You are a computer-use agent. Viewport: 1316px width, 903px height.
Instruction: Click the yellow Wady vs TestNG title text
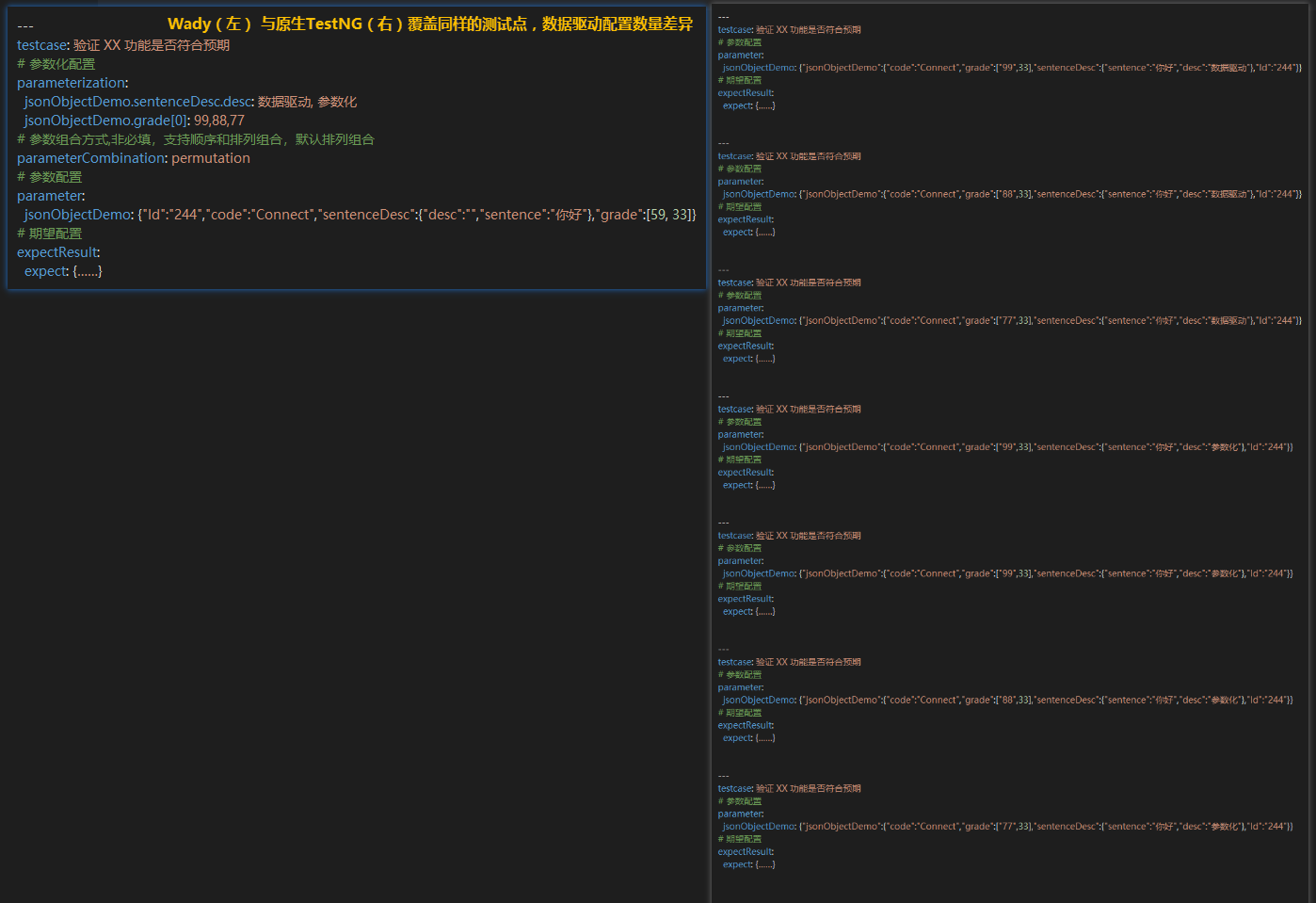point(430,24)
